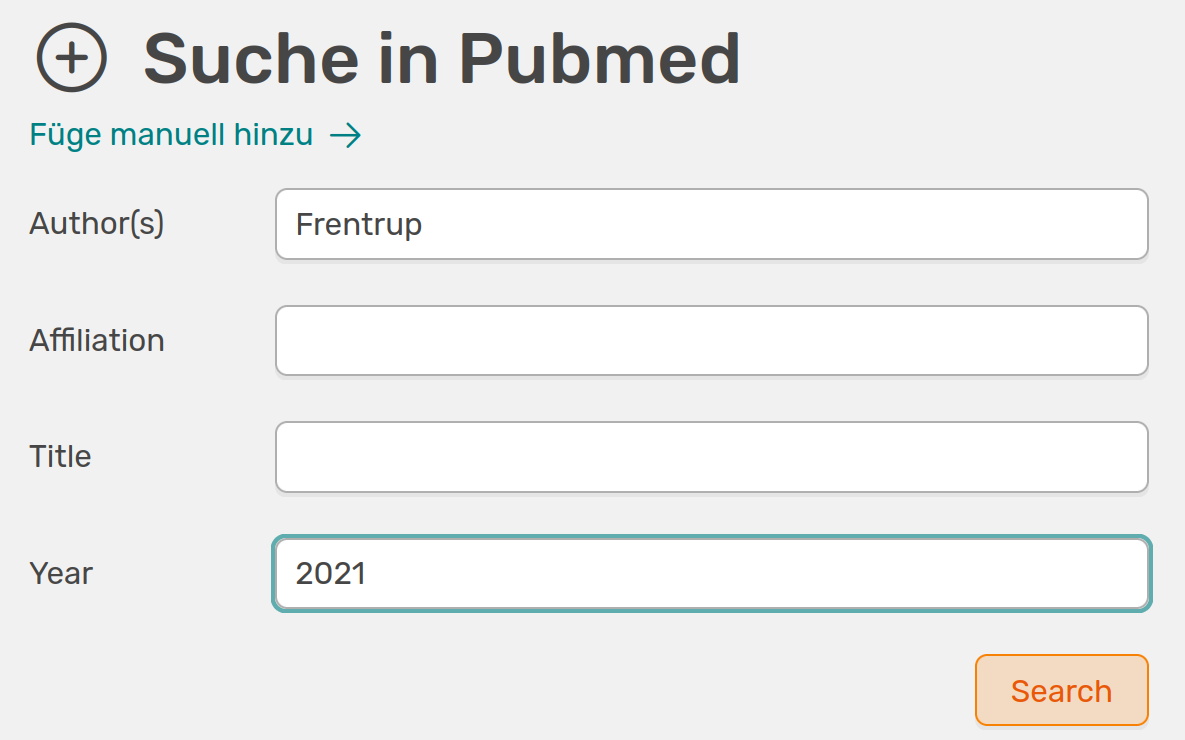Click the "Author(s)" label
Viewport: 1185px width, 740px height.
point(96,223)
